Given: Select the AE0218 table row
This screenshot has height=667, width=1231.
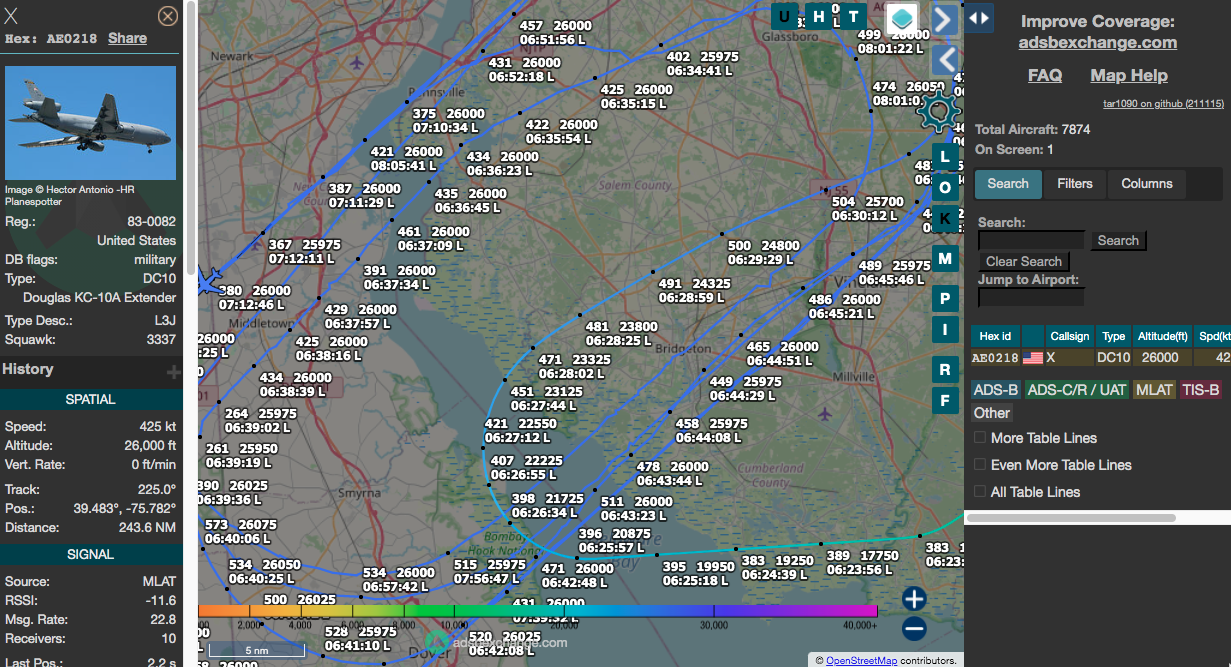Looking at the screenshot, I should (1100, 357).
